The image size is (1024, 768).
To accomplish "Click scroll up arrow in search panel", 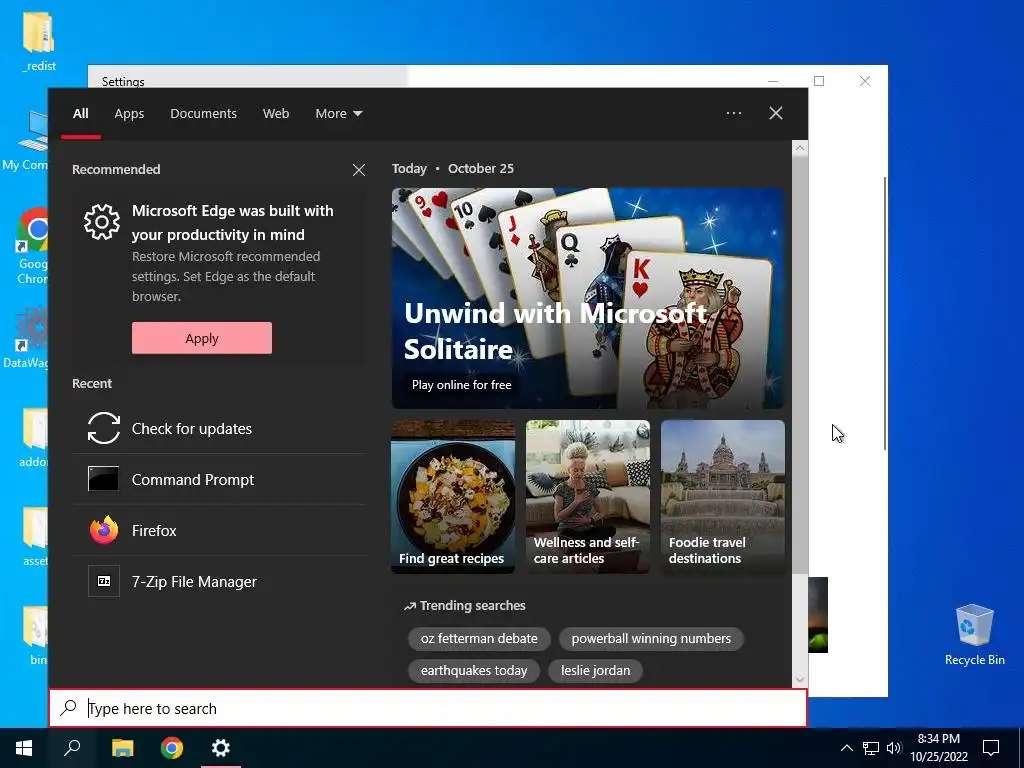I will point(800,149).
